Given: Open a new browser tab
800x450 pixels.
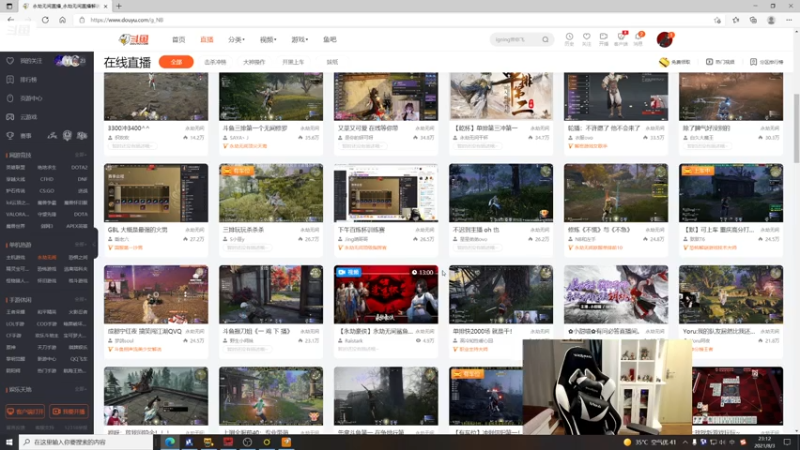Looking at the screenshot, I should (118, 6).
